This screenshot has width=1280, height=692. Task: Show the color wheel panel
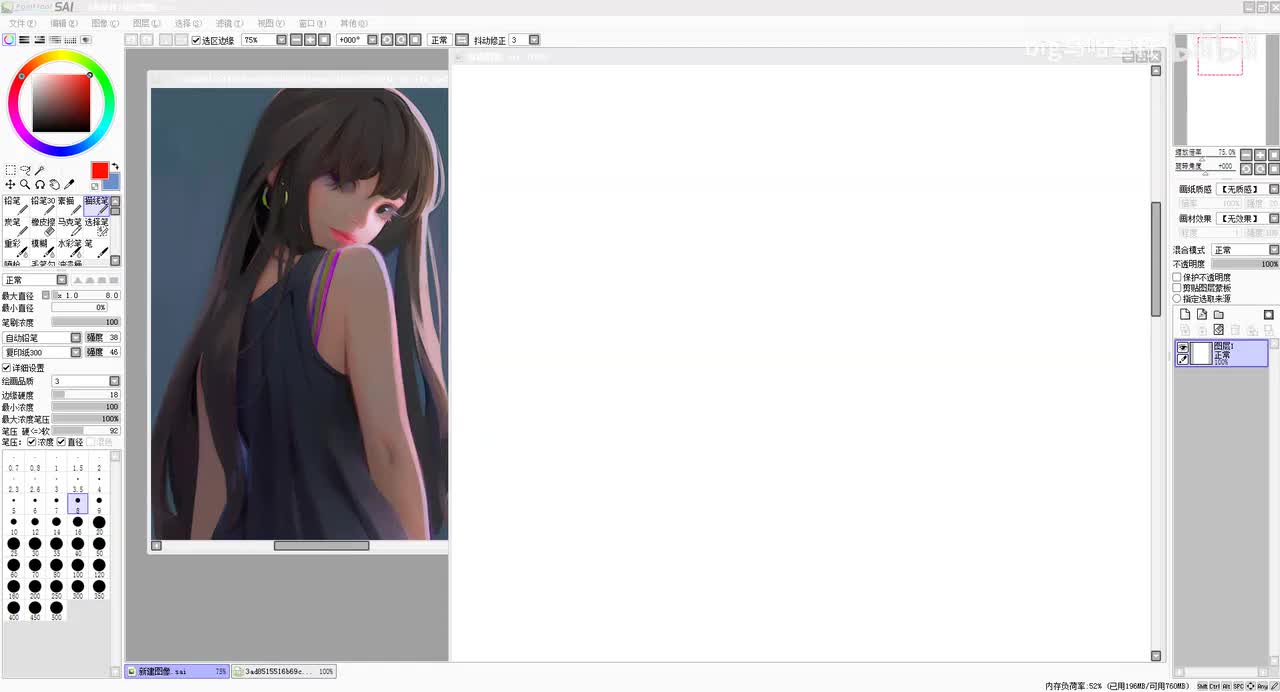9,40
